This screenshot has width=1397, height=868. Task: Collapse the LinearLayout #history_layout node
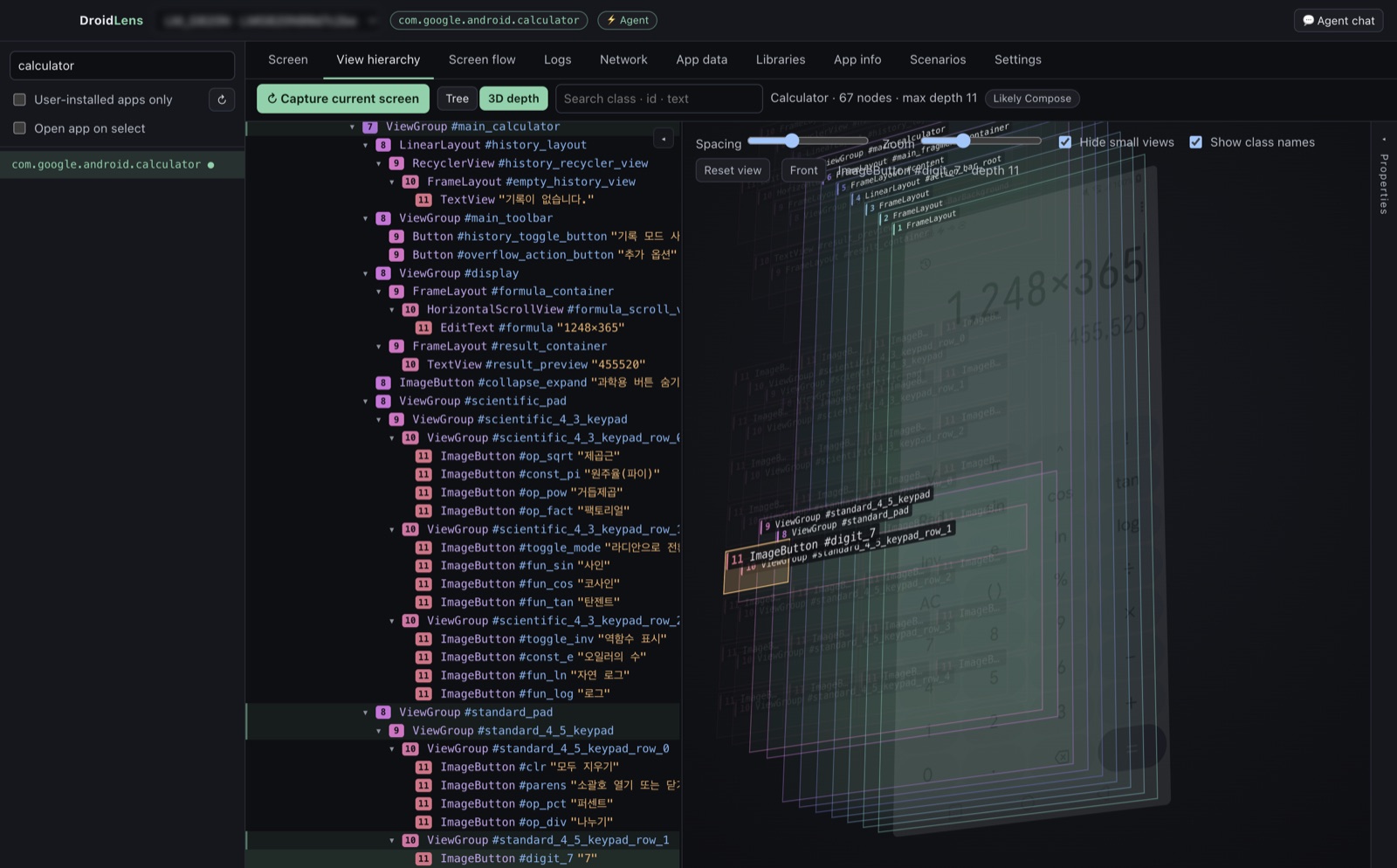366,145
